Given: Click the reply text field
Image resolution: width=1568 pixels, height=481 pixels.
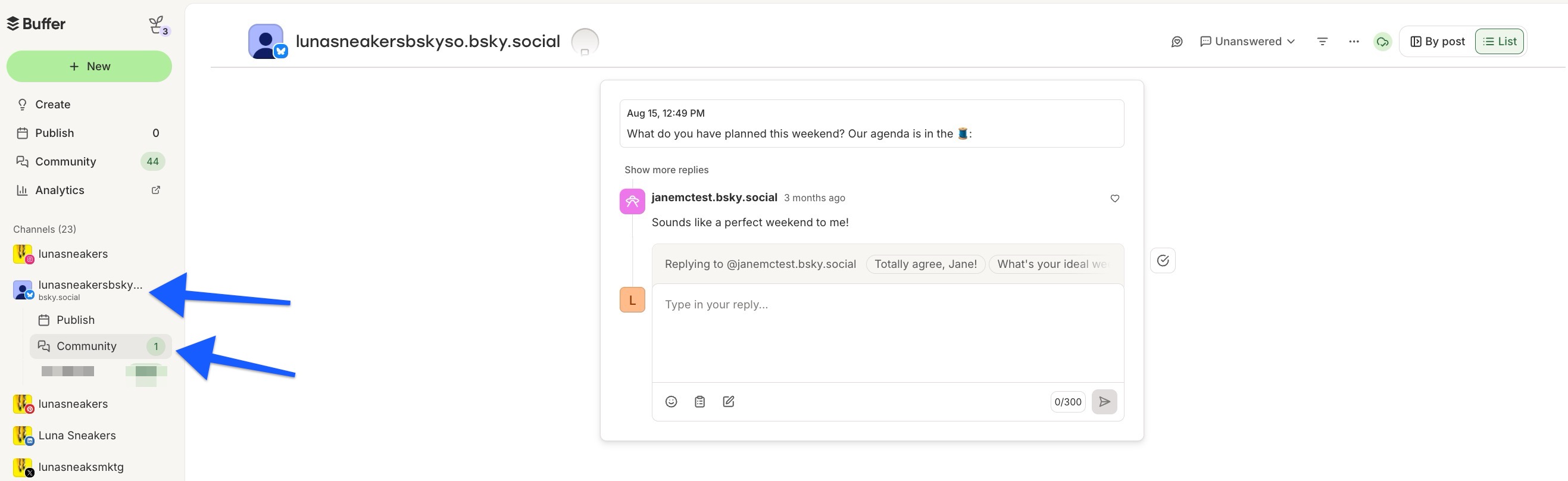Looking at the screenshot, I should tap(888, 332).
